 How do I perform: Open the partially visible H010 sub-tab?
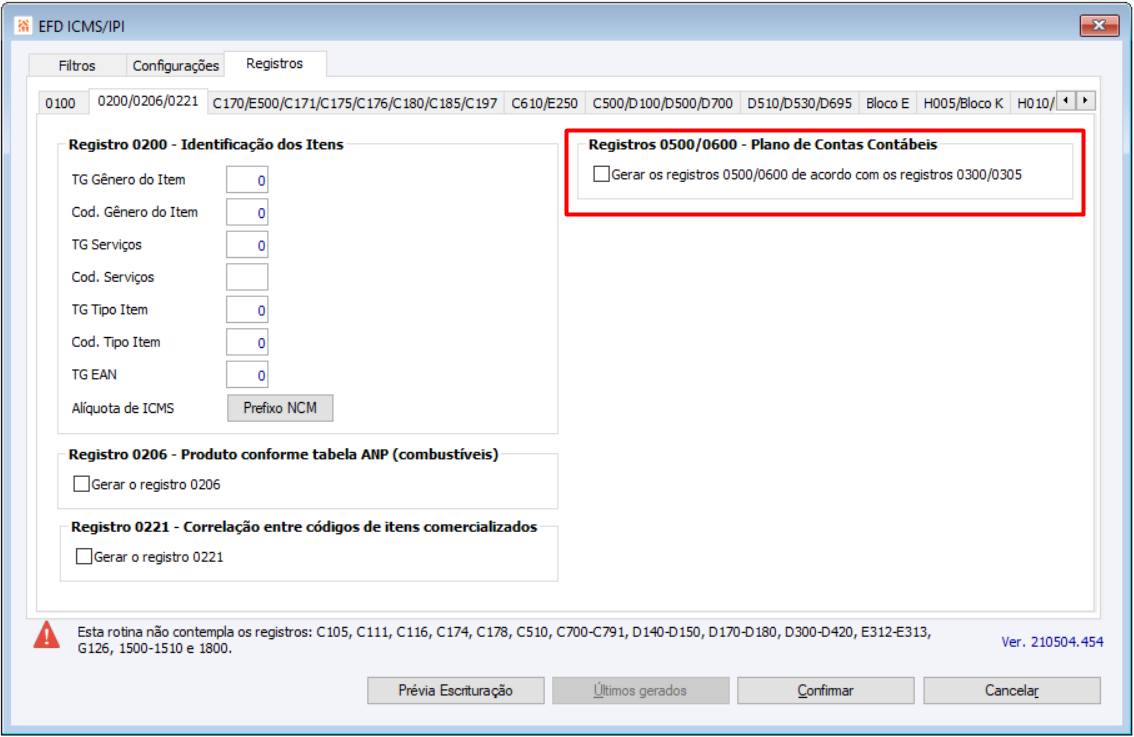click(x=1034, y=103)
